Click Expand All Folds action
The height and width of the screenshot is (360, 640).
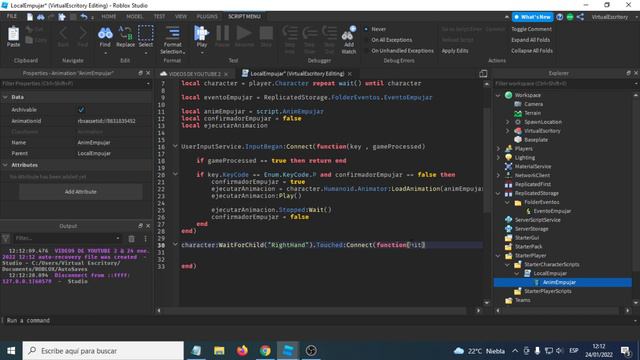pyautogui.click(x=531, y=40)
